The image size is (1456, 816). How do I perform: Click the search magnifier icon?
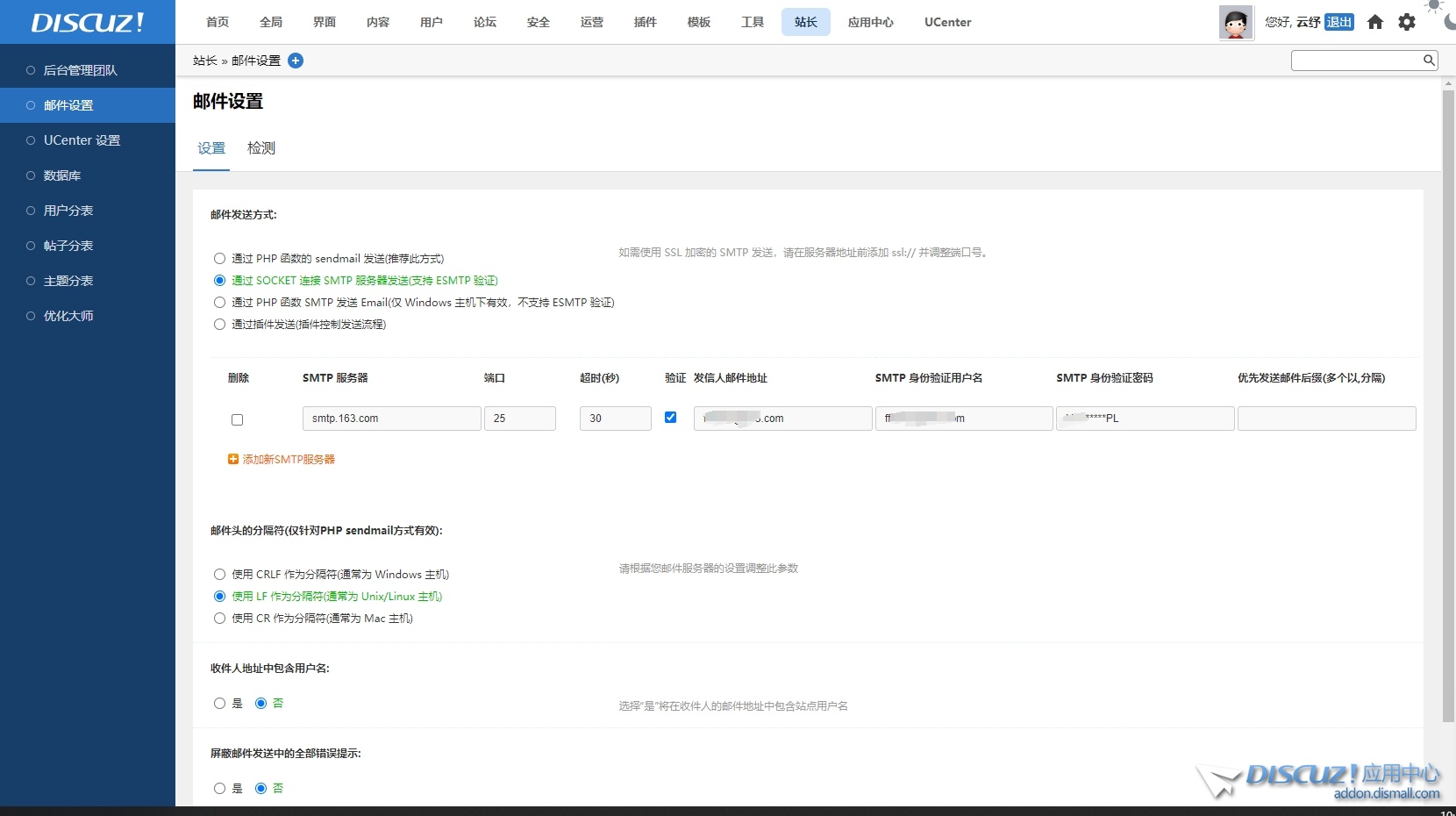click(x=1429, y=60)
